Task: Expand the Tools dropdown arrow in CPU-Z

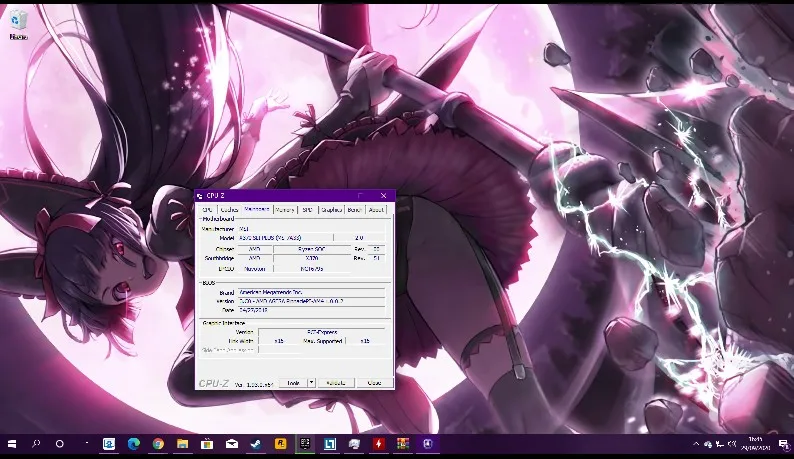Action: click(311, 382)
